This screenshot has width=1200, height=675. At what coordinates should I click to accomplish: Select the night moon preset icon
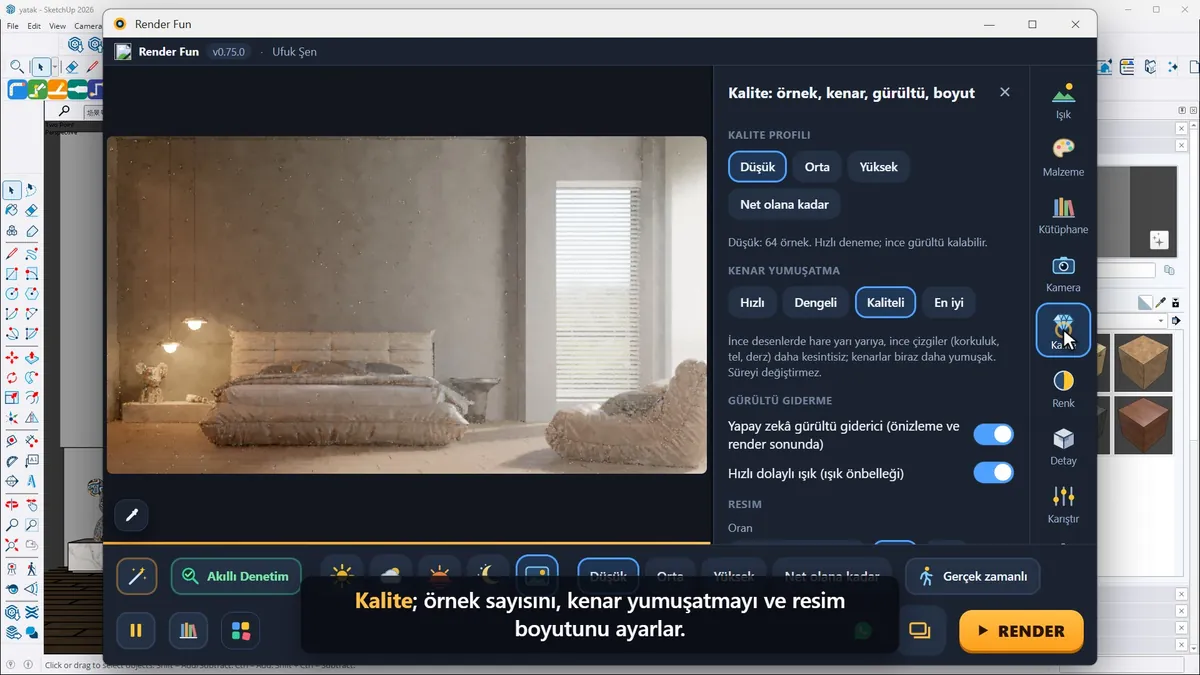tap(488, 575)
